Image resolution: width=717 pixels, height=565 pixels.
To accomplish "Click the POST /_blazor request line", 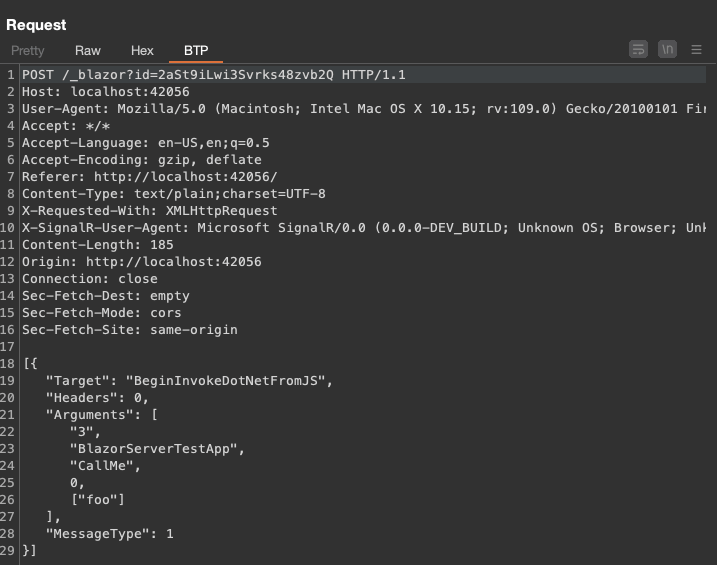I will pos(214,75).
